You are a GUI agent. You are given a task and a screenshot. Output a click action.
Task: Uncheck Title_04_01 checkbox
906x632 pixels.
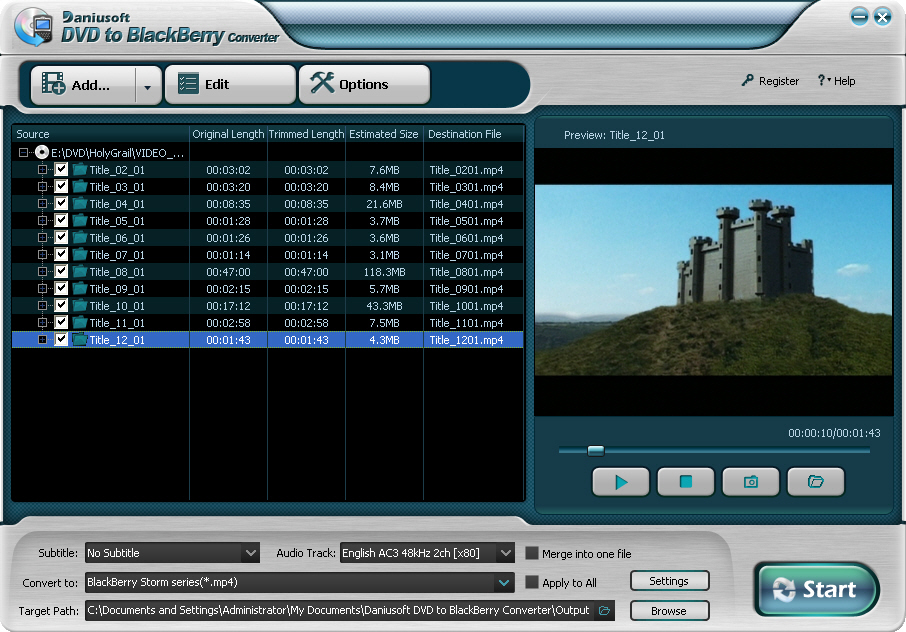pos(61,203)
